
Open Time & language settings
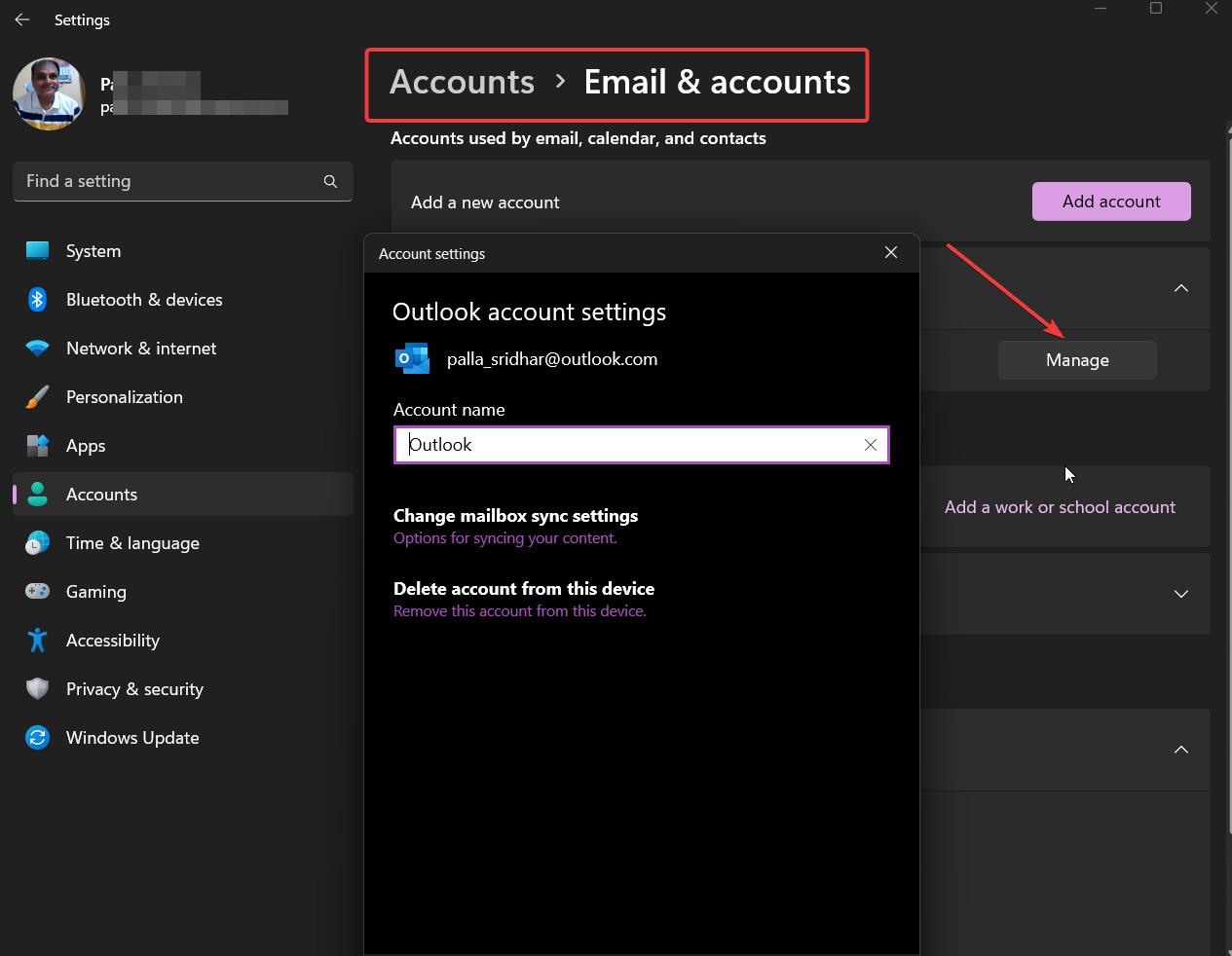183,543
